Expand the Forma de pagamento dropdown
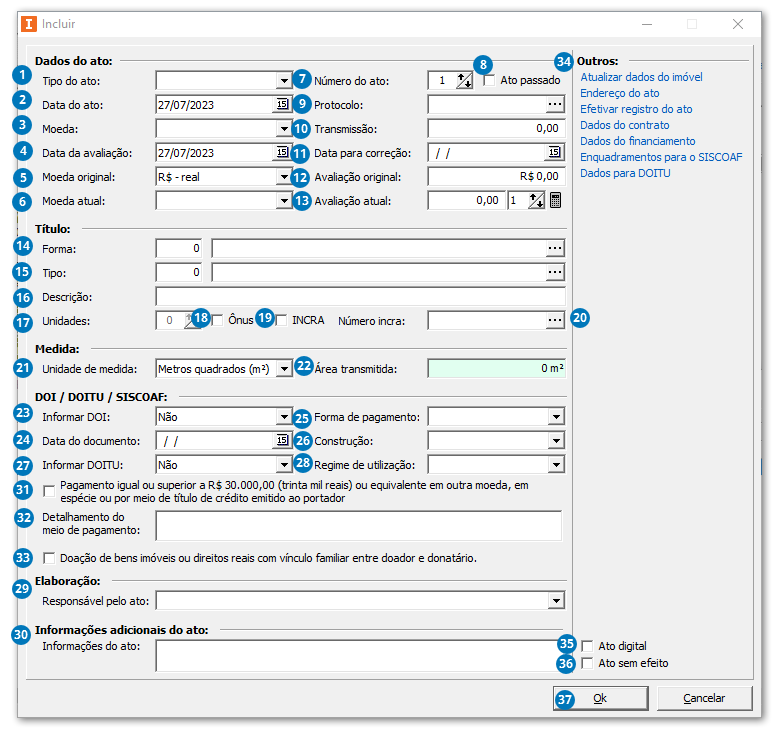 (556, 416)
